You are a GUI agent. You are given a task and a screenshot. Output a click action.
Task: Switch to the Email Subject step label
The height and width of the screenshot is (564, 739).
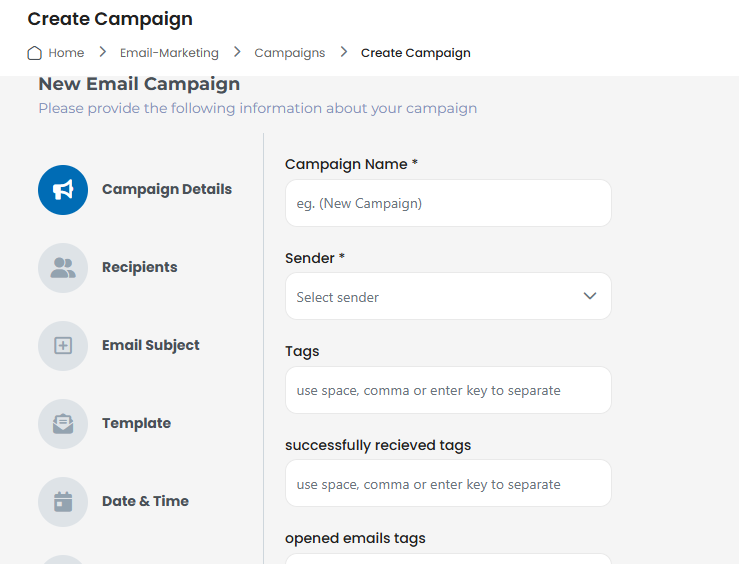pyautogui.click(x=151, y=345)
